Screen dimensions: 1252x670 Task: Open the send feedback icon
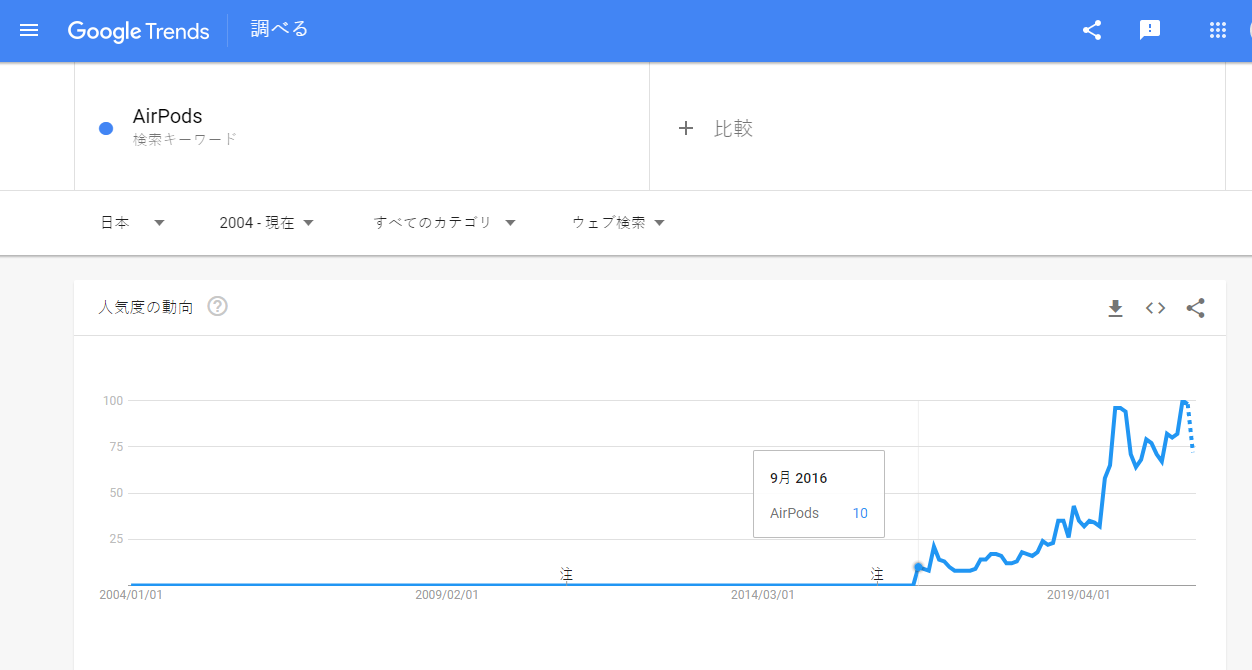pos(1150,30)
